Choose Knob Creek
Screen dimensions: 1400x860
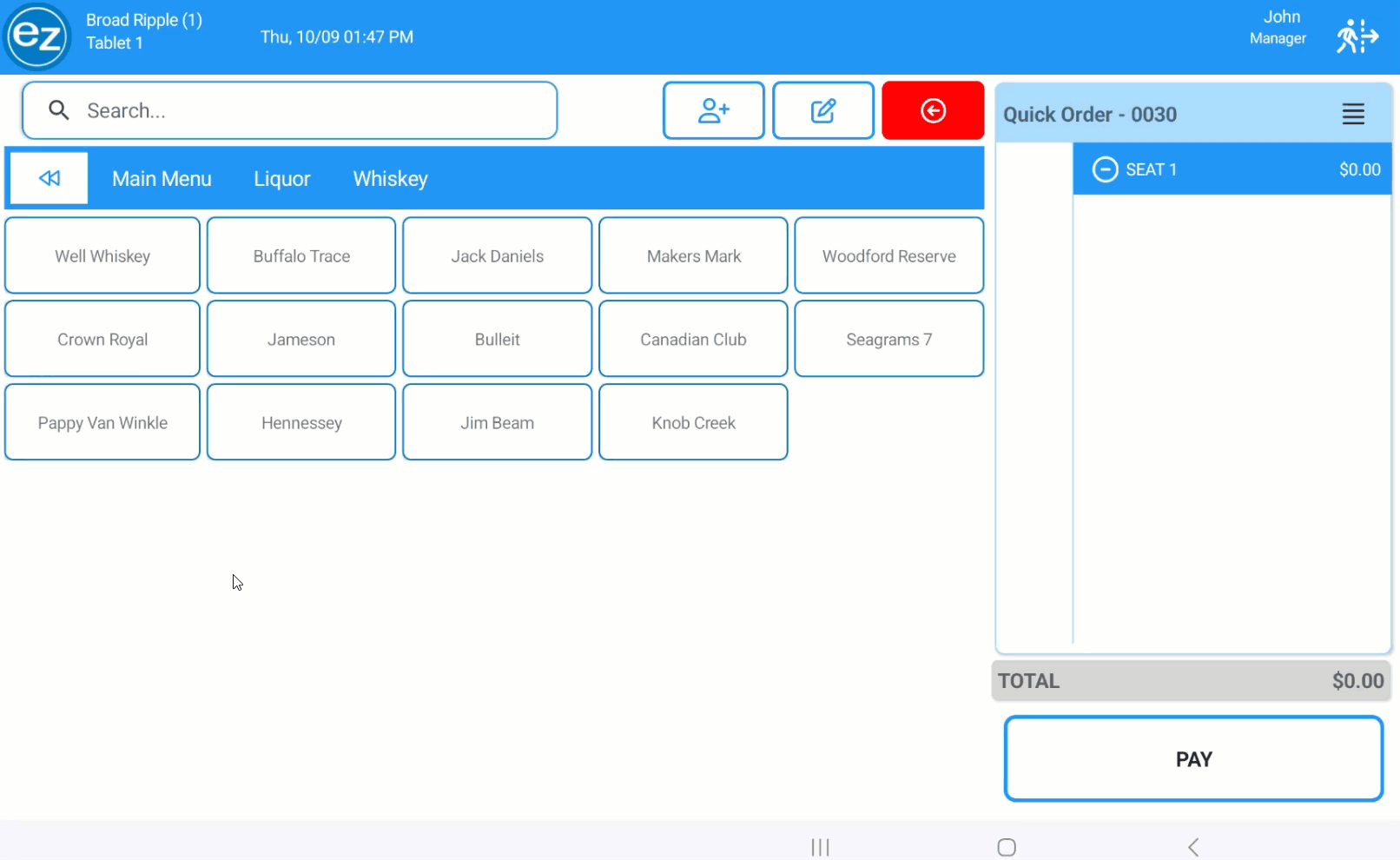click(693, 422)
